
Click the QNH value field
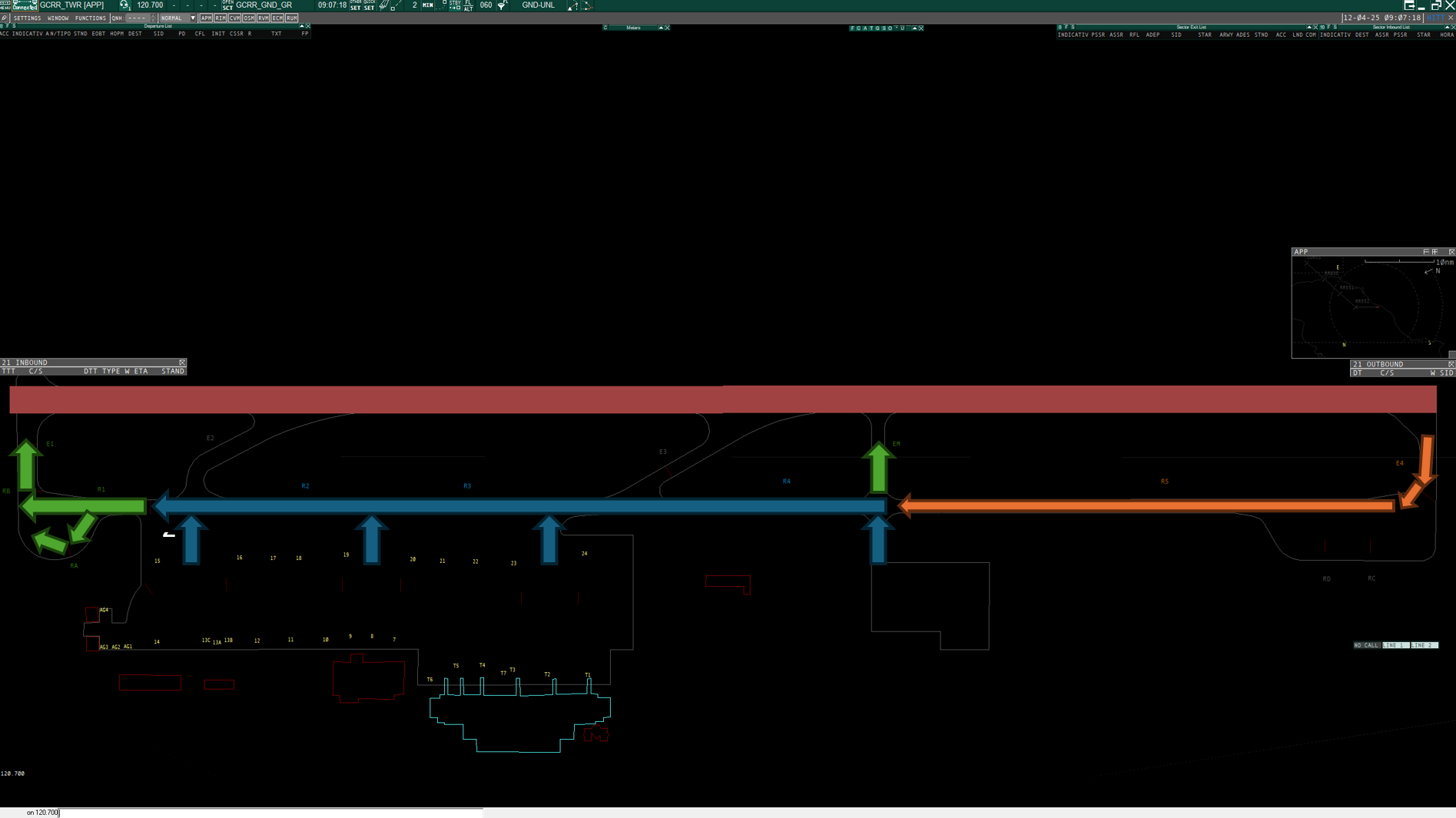pos(138,18)
